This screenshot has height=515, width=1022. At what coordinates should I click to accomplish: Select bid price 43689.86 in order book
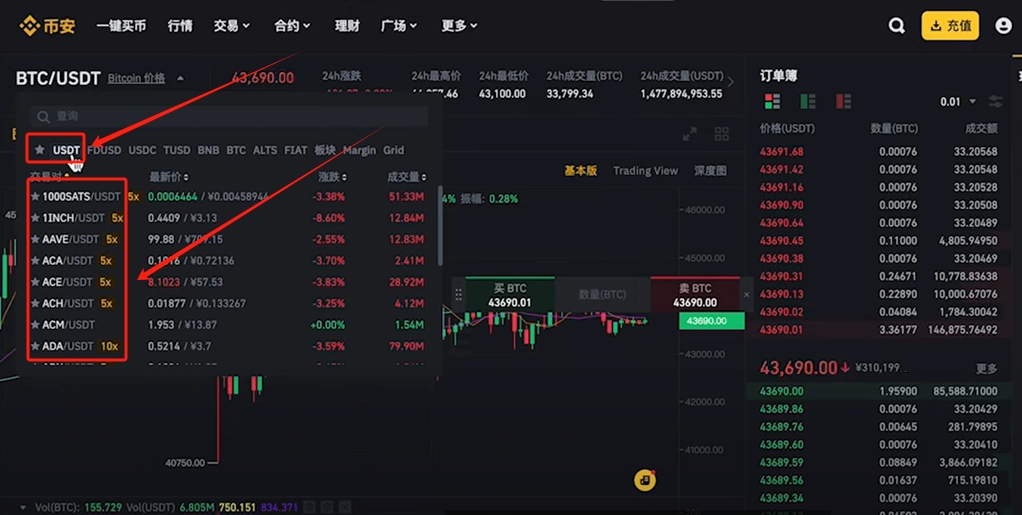click(781, 409)
